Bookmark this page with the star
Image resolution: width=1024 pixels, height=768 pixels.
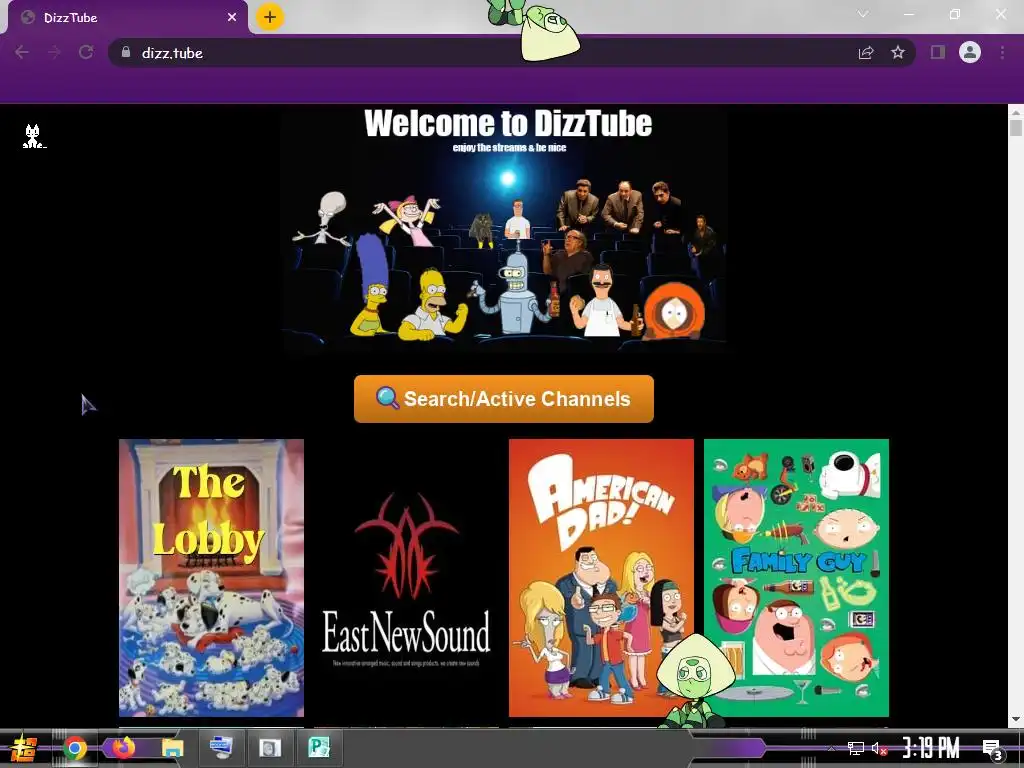[x=898, y=52]
